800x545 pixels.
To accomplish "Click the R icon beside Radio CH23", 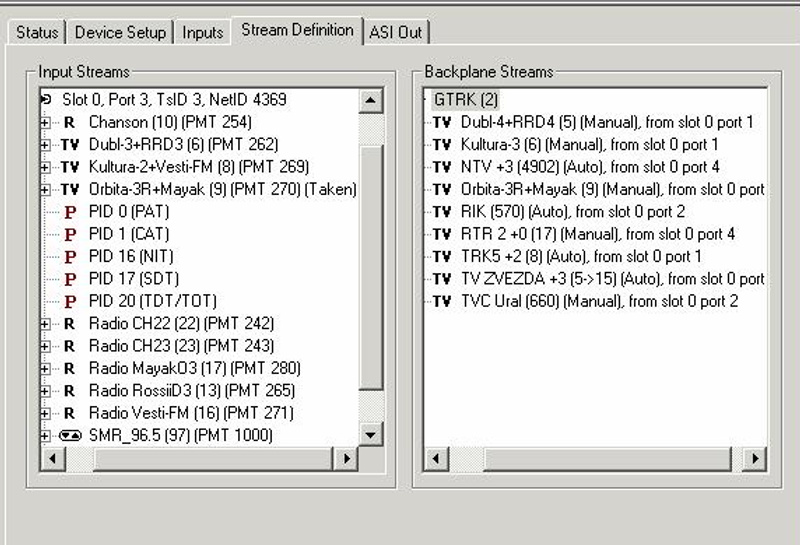I will tap(69, 346).
